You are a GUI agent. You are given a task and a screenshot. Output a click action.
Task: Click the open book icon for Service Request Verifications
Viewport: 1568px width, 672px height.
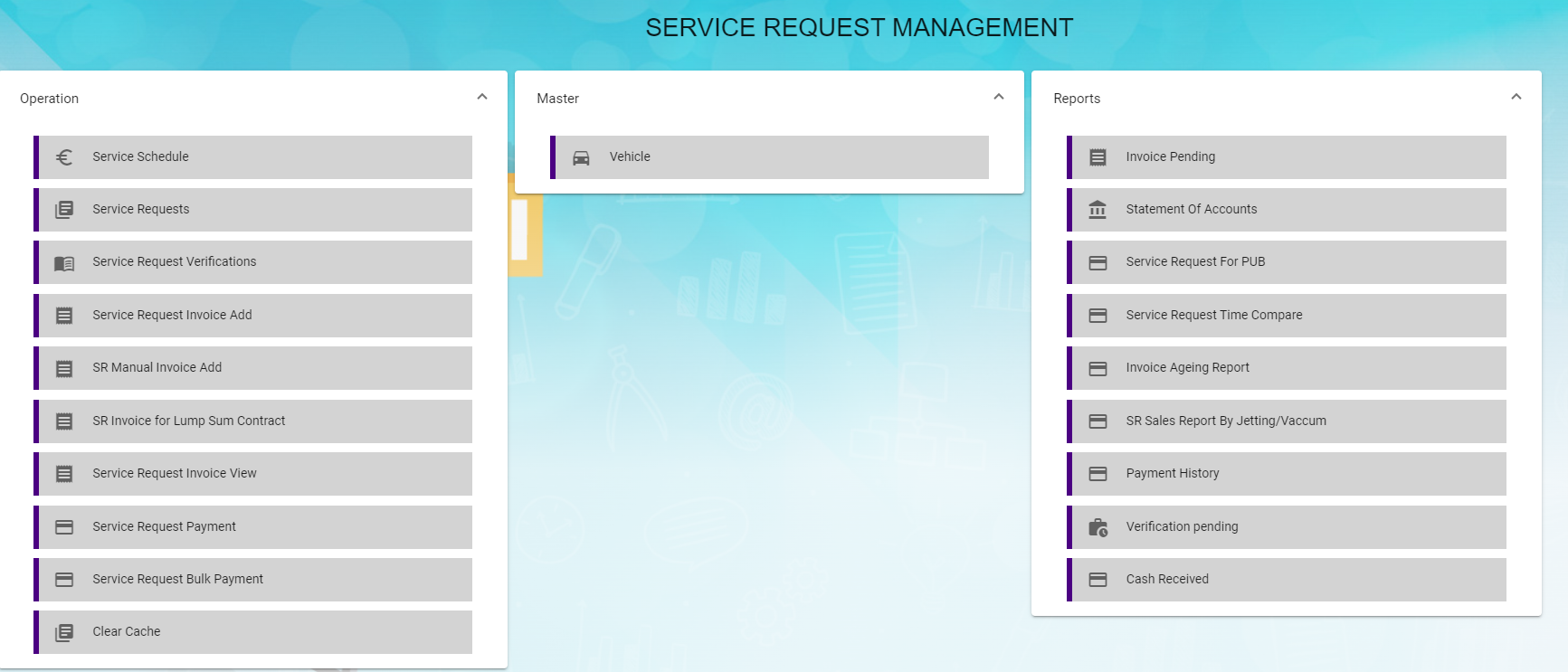pyautogui.click(x=64, y=263)
